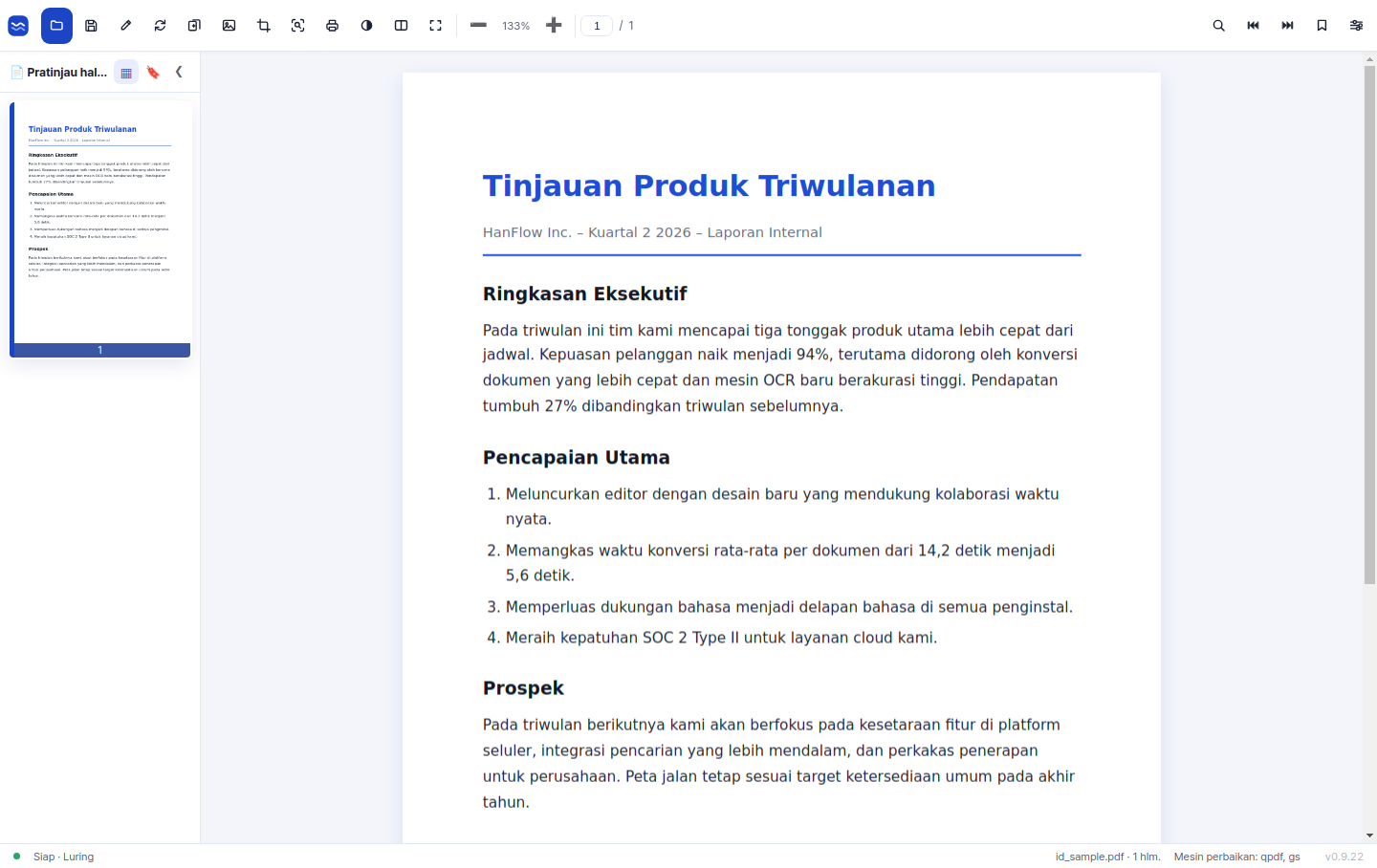Viewport: 1377px width, 868px height.
Task: Click the page number input field
Action: 597,26
